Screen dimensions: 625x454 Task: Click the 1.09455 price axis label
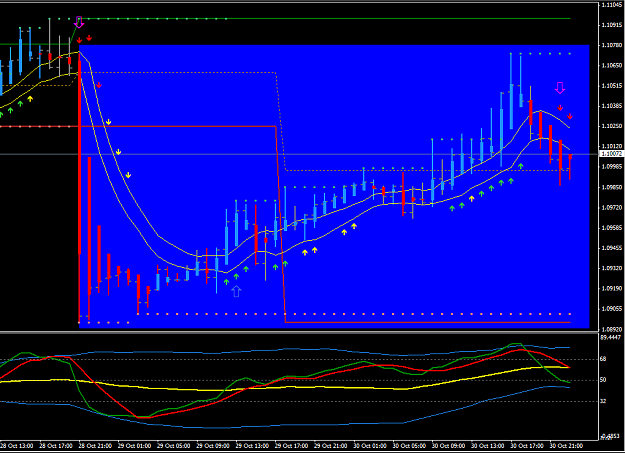pyautogui.click(x=612, y=248)
